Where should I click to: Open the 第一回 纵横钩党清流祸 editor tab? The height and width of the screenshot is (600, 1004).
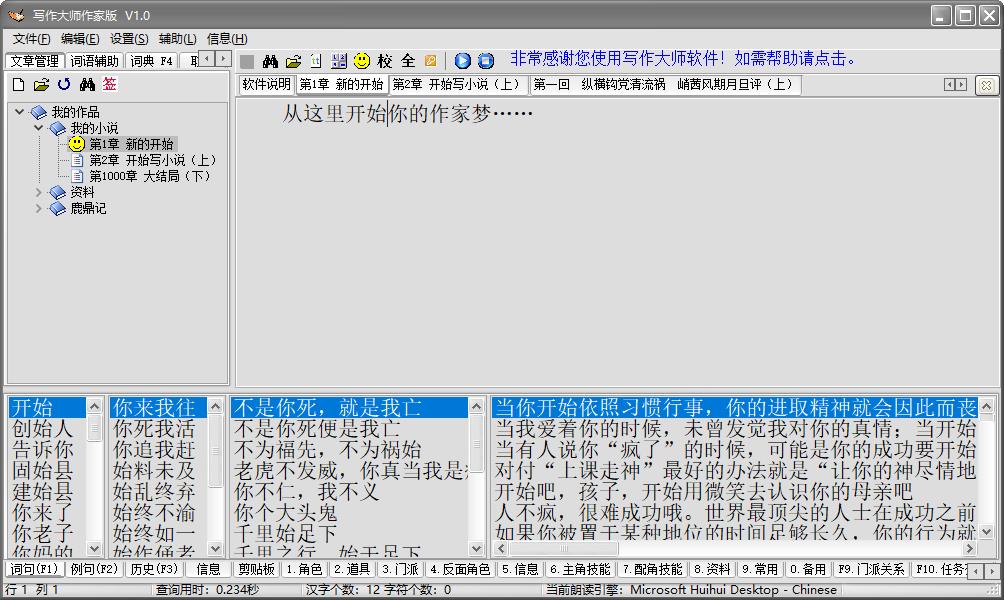[663, 85]
